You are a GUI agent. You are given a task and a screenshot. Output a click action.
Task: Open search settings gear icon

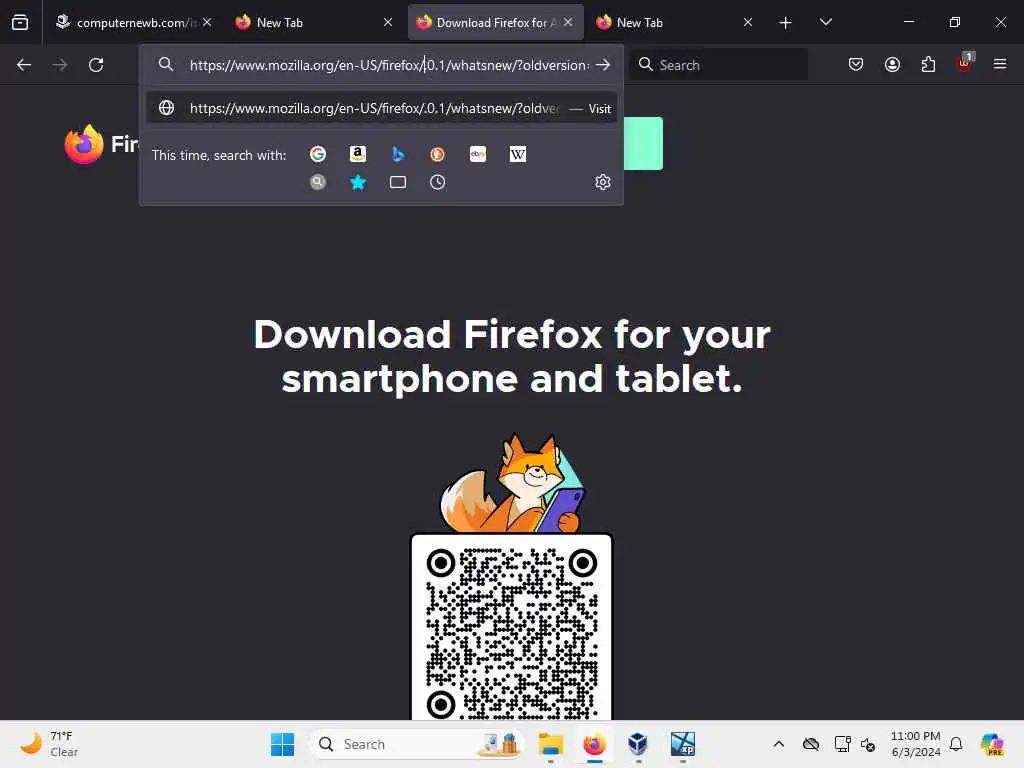pyautogui.click(x=603, y=182)
